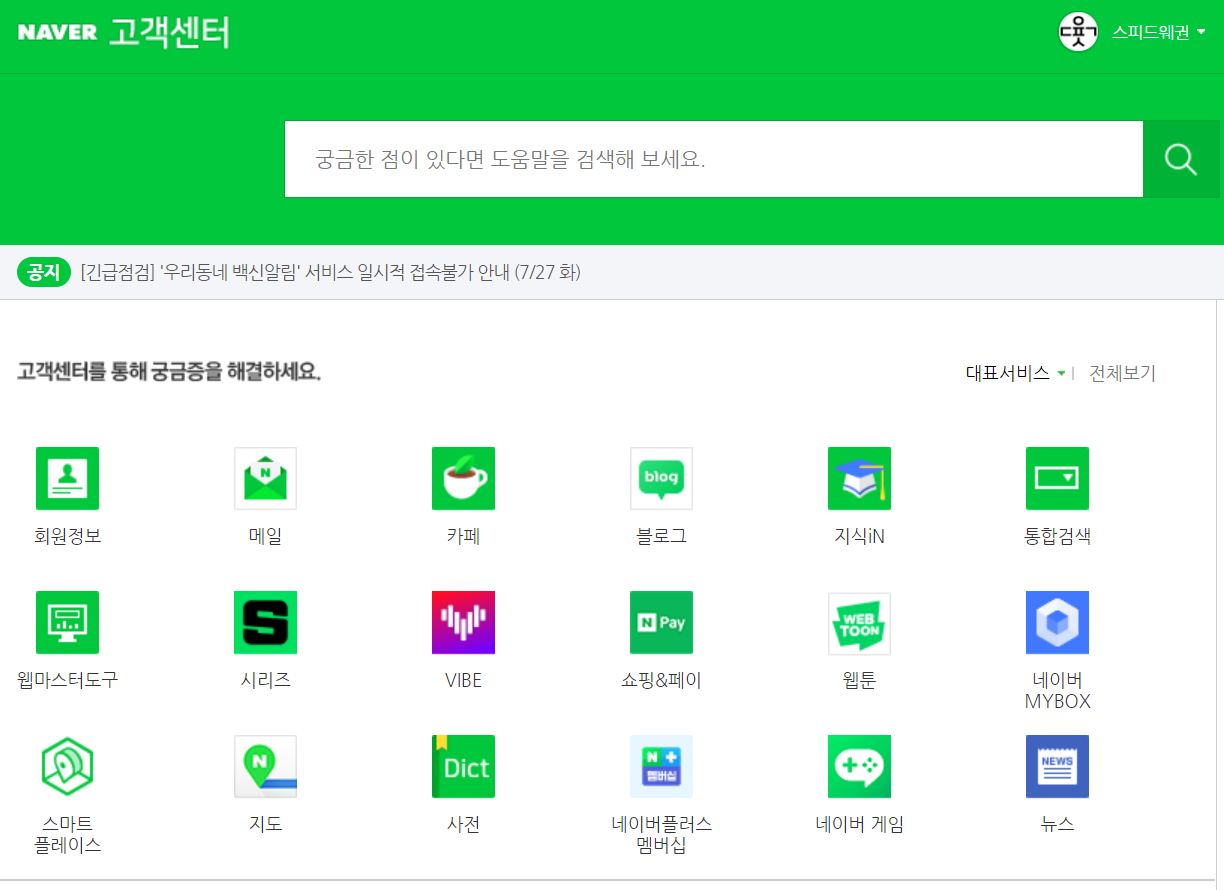The height and width of the screenshot is (890, 1224).
Task: Click the green 공지 notice badge
Action: click(x=44, y=272)
